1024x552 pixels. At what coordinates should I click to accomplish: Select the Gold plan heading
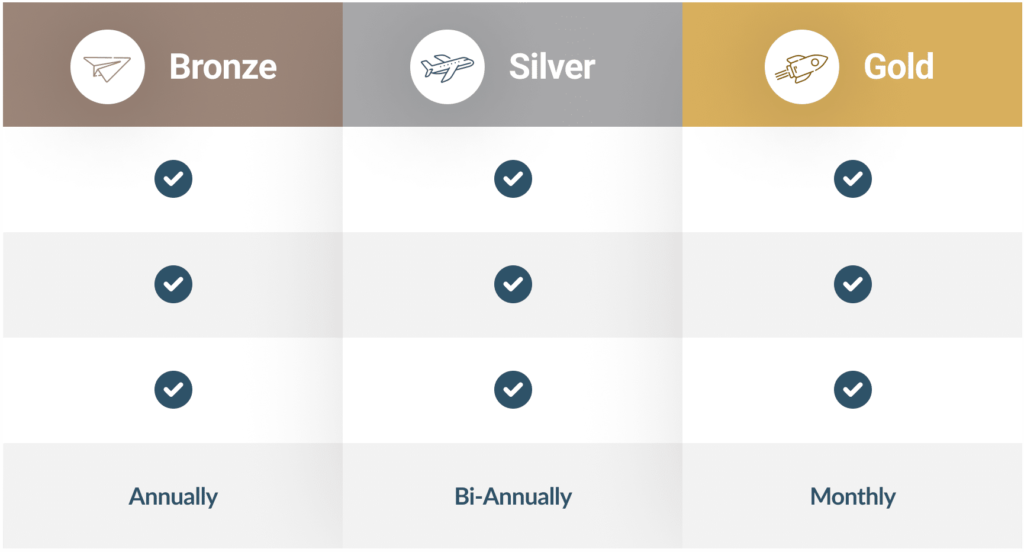[898, 66]
